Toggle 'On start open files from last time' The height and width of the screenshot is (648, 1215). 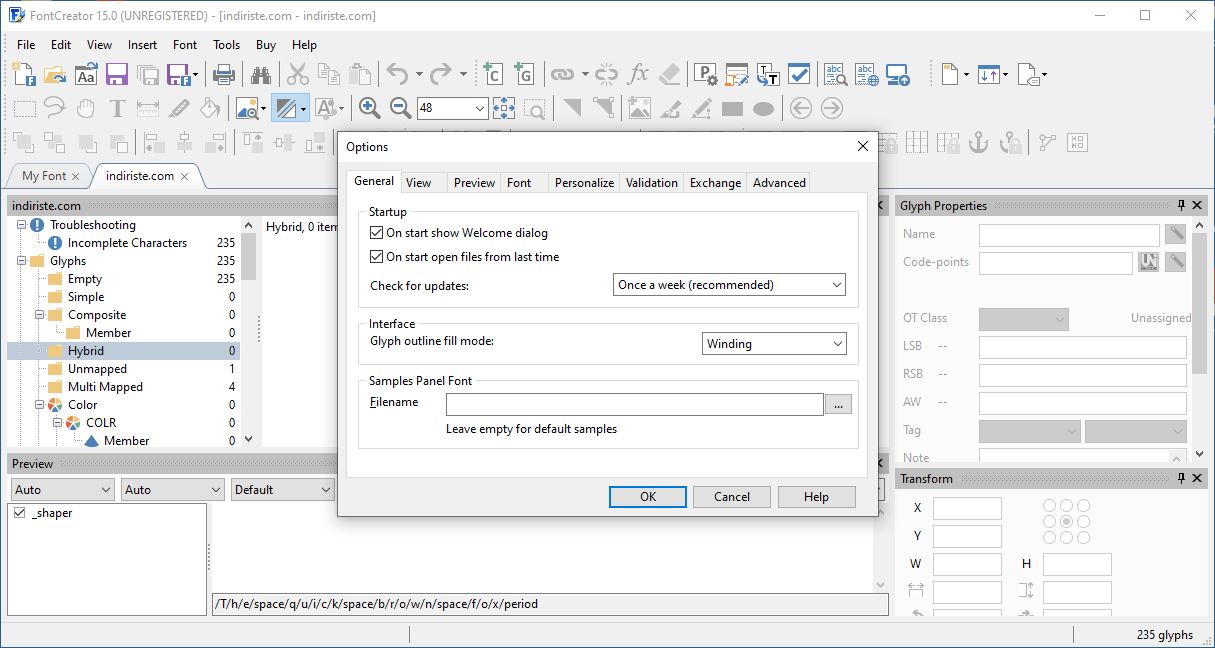point(377,257)
